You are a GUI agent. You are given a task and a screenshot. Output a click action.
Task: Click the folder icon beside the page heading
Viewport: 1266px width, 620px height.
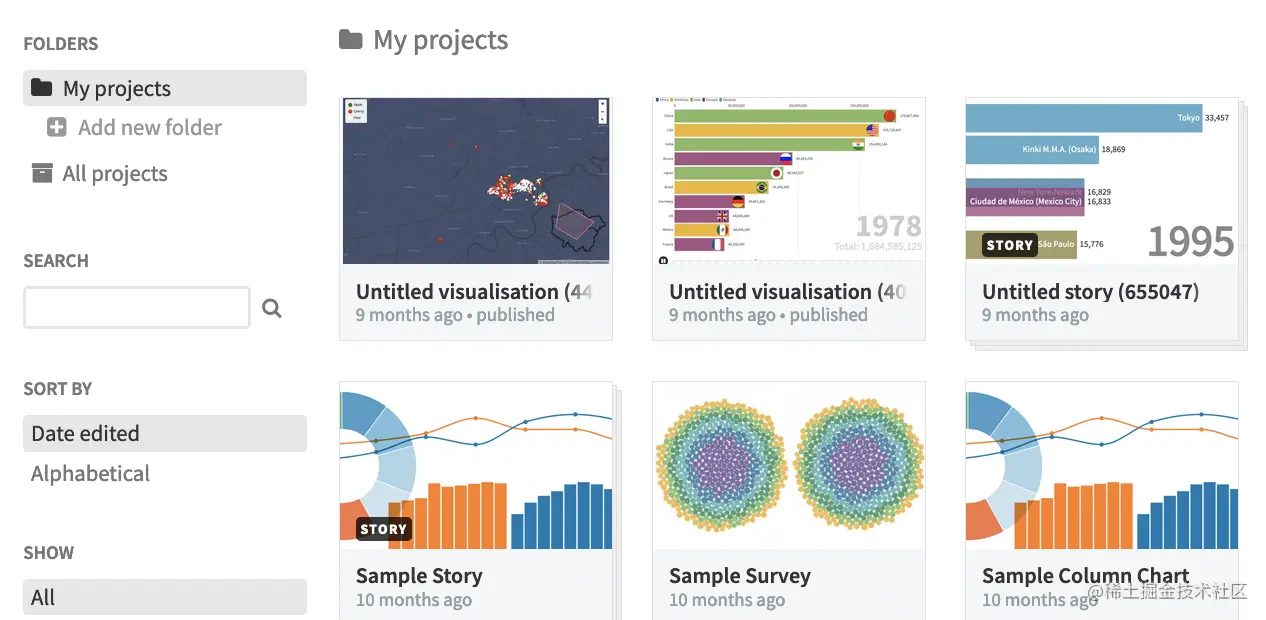pos(350,40)
